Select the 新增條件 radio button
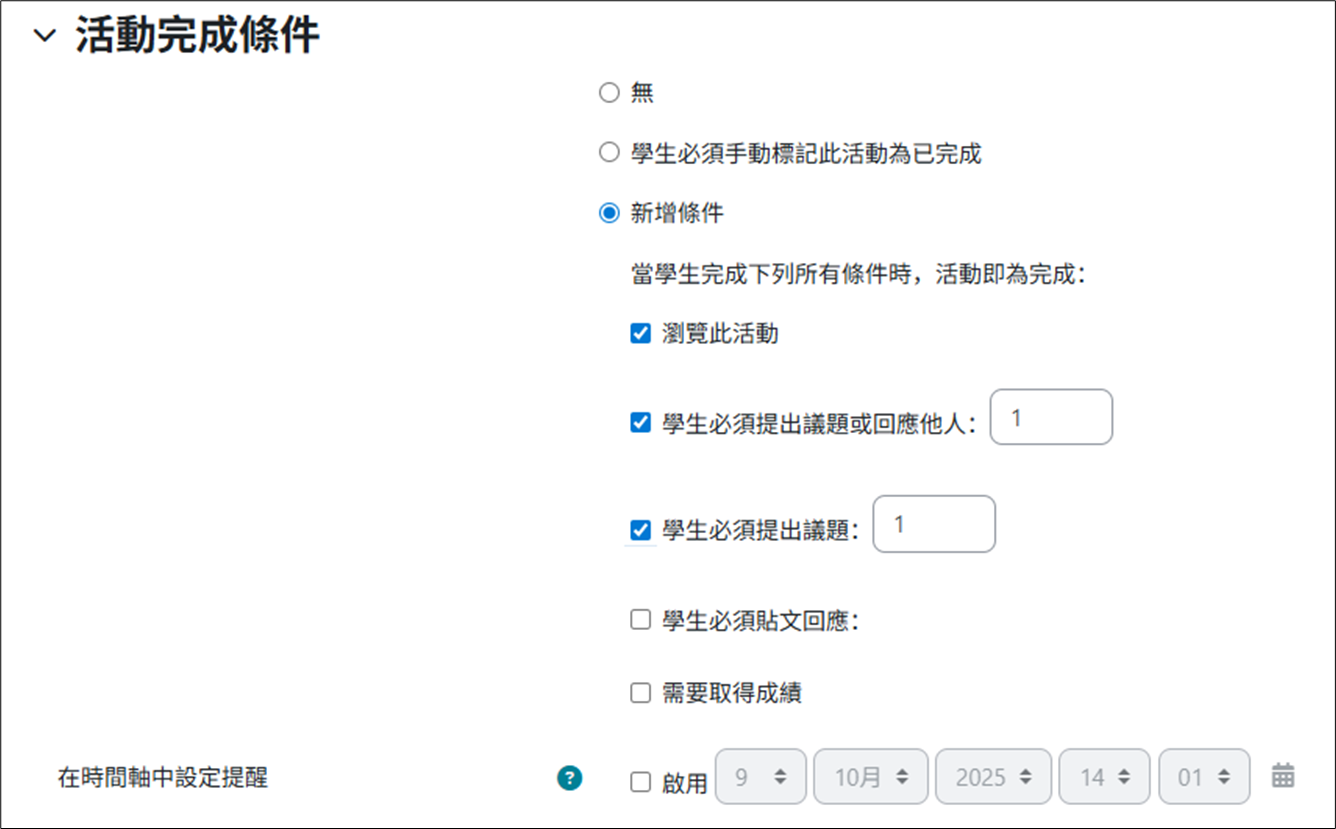The height and width of the screenshot is (829, 1336). pos(609,213)
